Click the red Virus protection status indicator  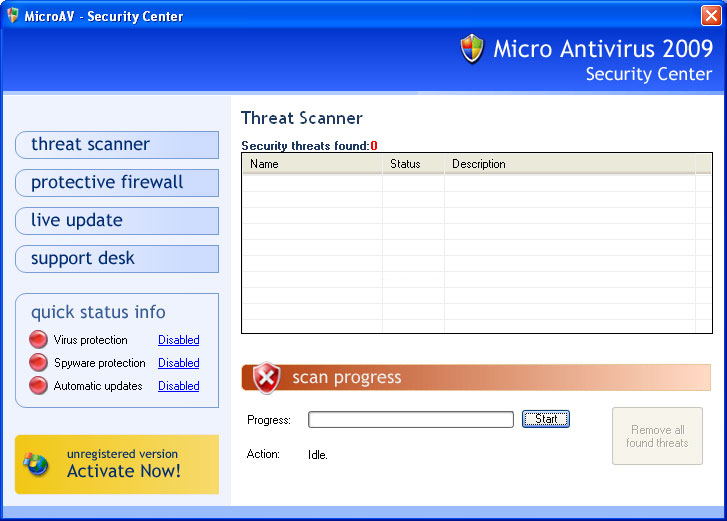click(x=38, y=339)
